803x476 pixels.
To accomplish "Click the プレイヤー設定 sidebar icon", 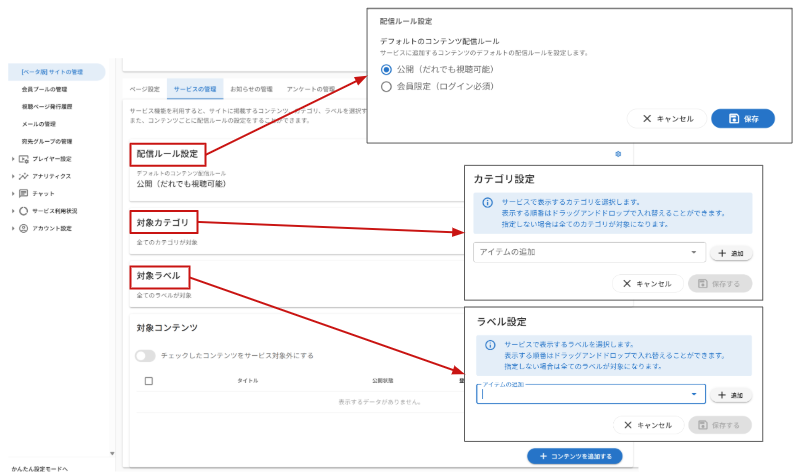I will pyautogui.click(x=24, y=159).
